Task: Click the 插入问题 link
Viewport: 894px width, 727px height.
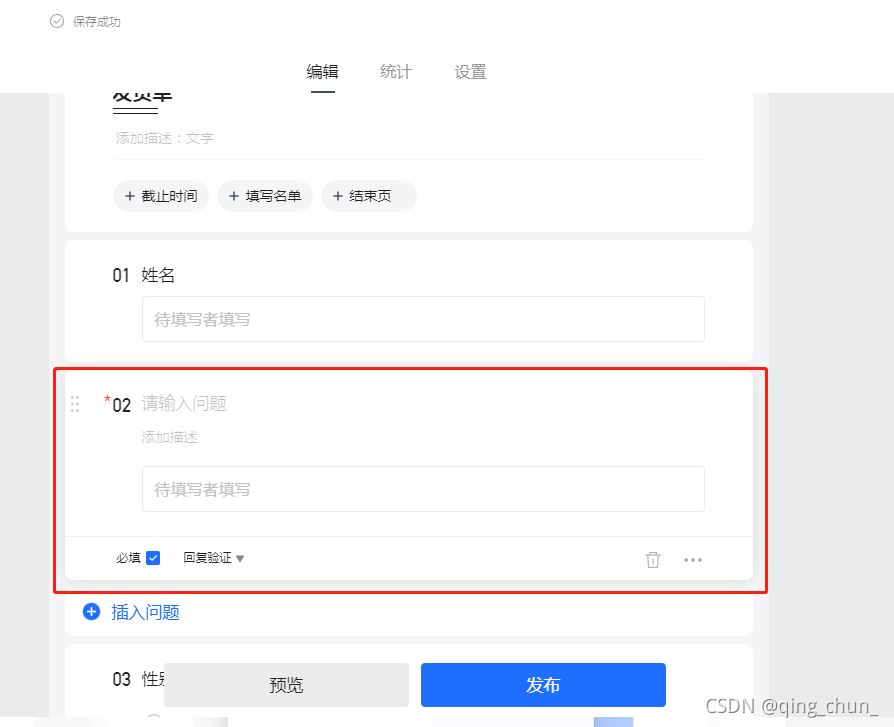Action: (145, 612)
